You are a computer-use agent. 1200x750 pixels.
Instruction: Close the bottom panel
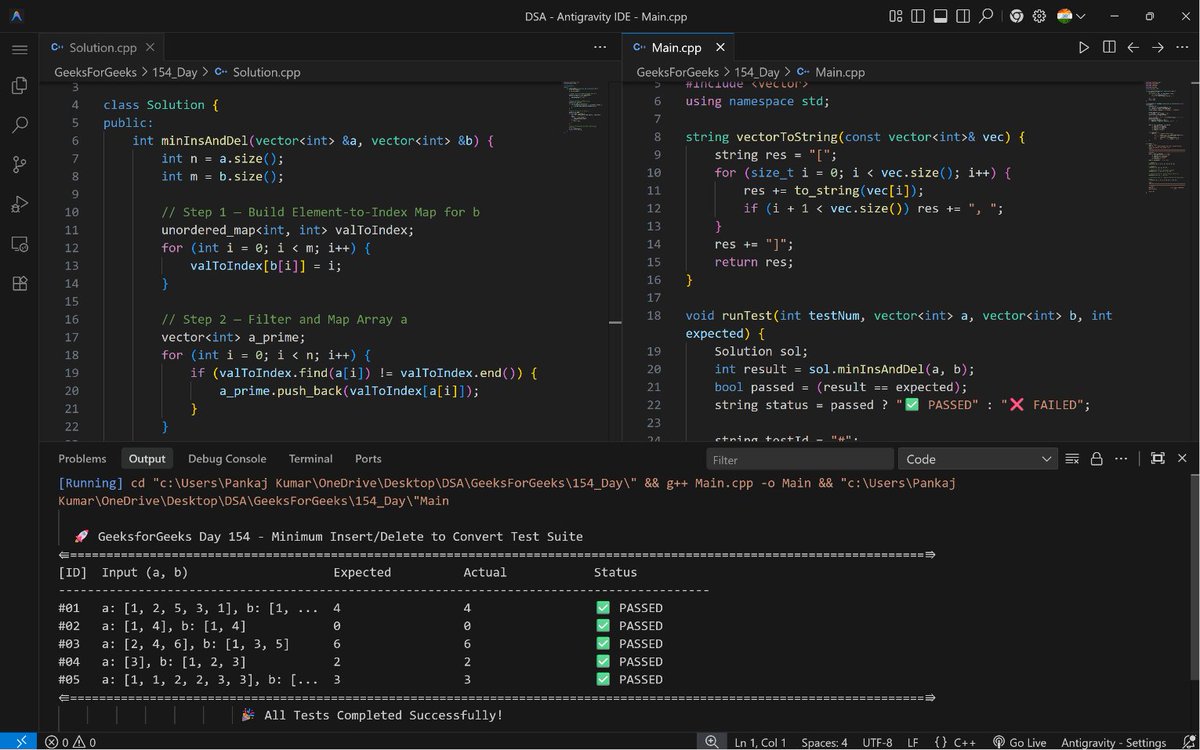1182,459
